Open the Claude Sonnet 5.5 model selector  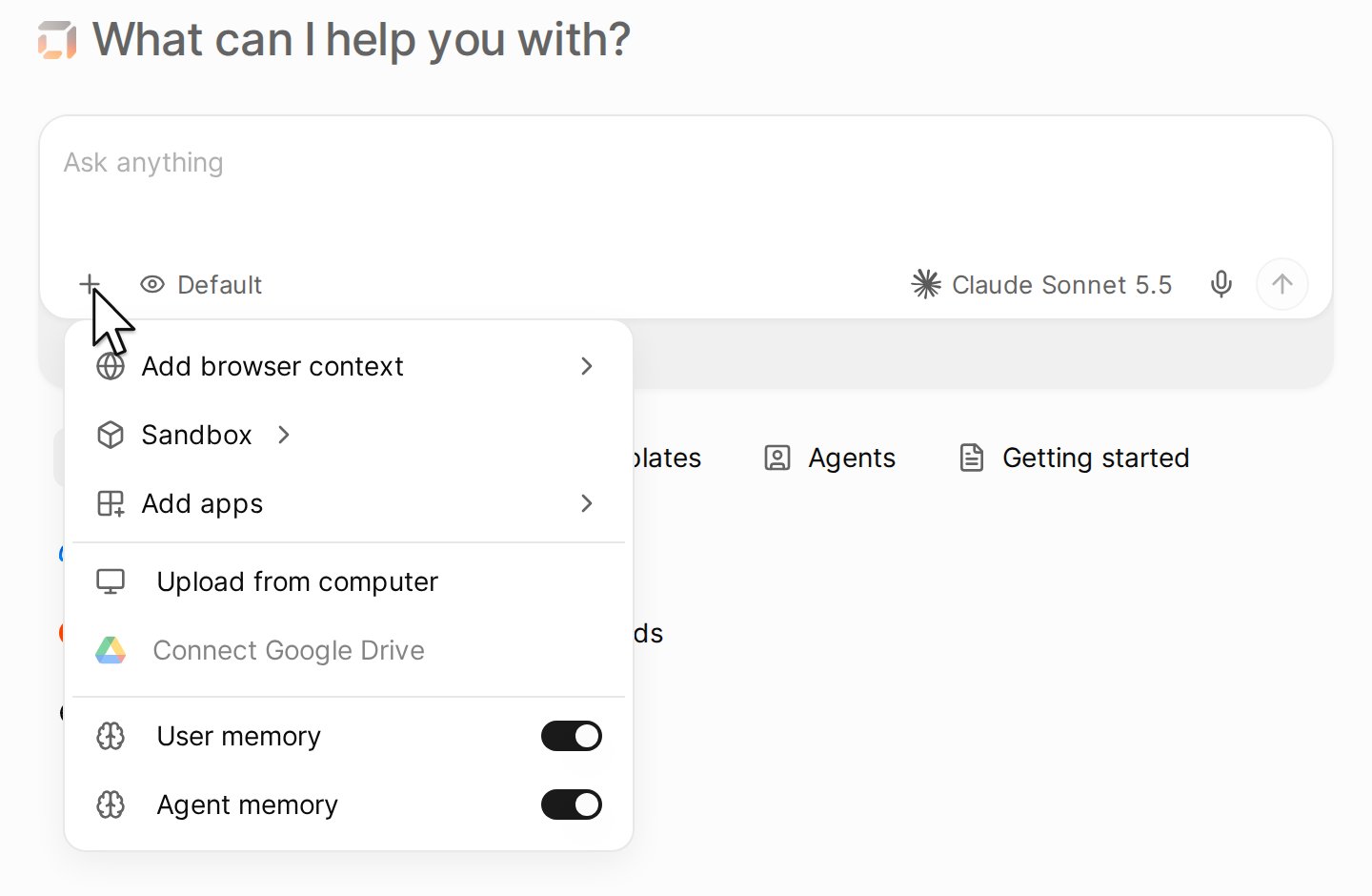1041,284
